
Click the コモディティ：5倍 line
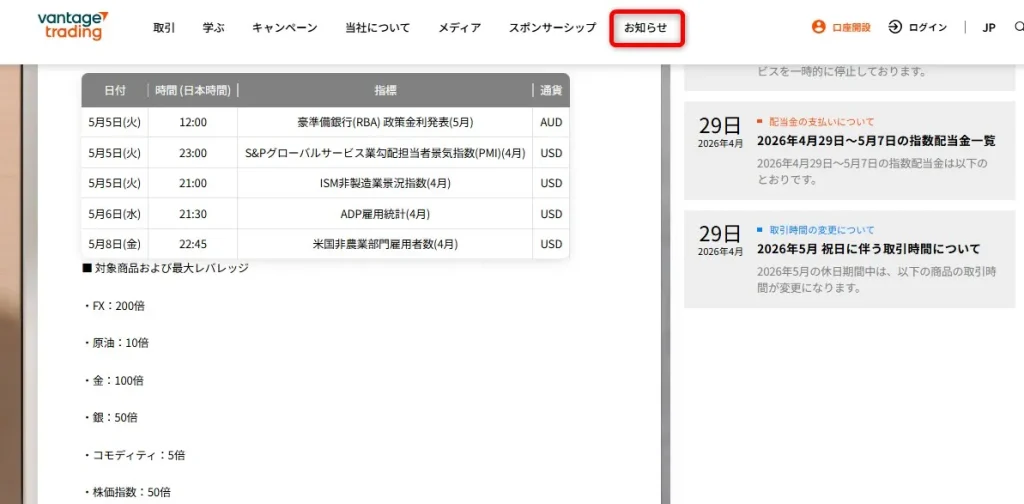pyautogui.click(x=134, y=455)
